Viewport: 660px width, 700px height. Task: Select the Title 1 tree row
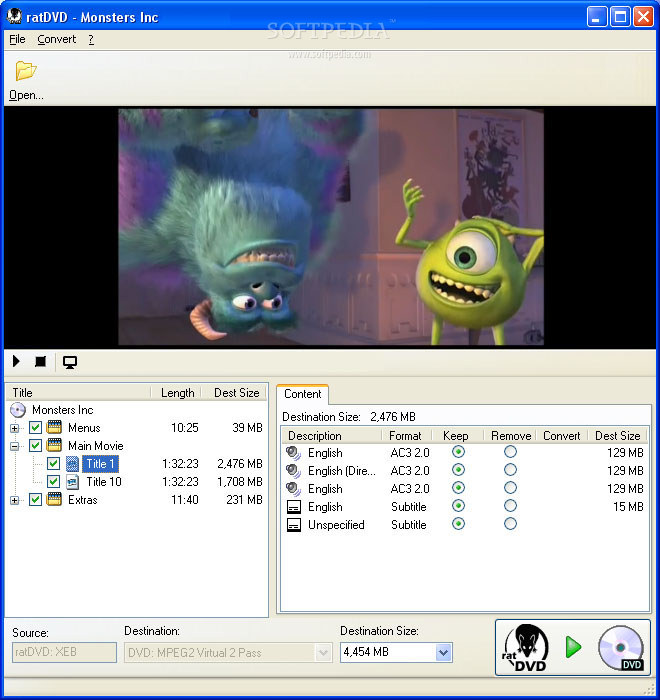point(100,464)
